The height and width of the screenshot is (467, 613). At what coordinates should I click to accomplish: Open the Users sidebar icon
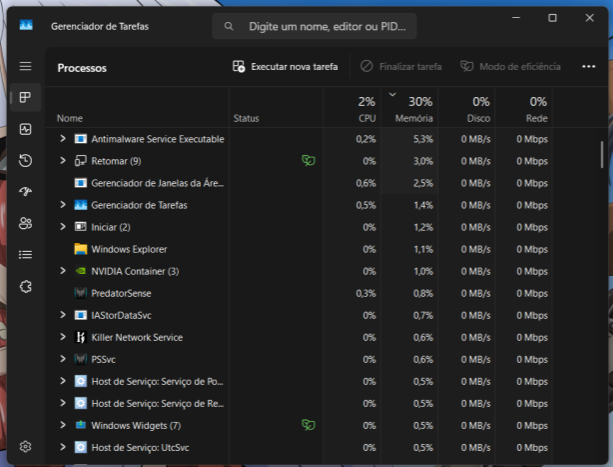pyautogui.click(x=25, y=223)
